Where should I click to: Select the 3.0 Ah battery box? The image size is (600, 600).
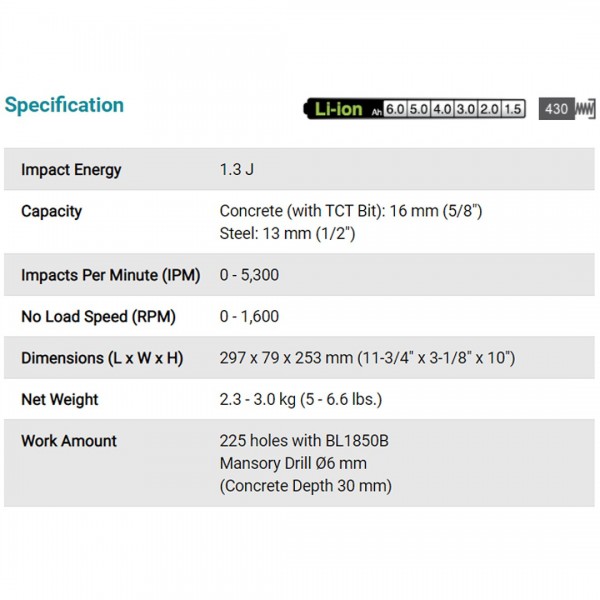click(x=466, y=109)
